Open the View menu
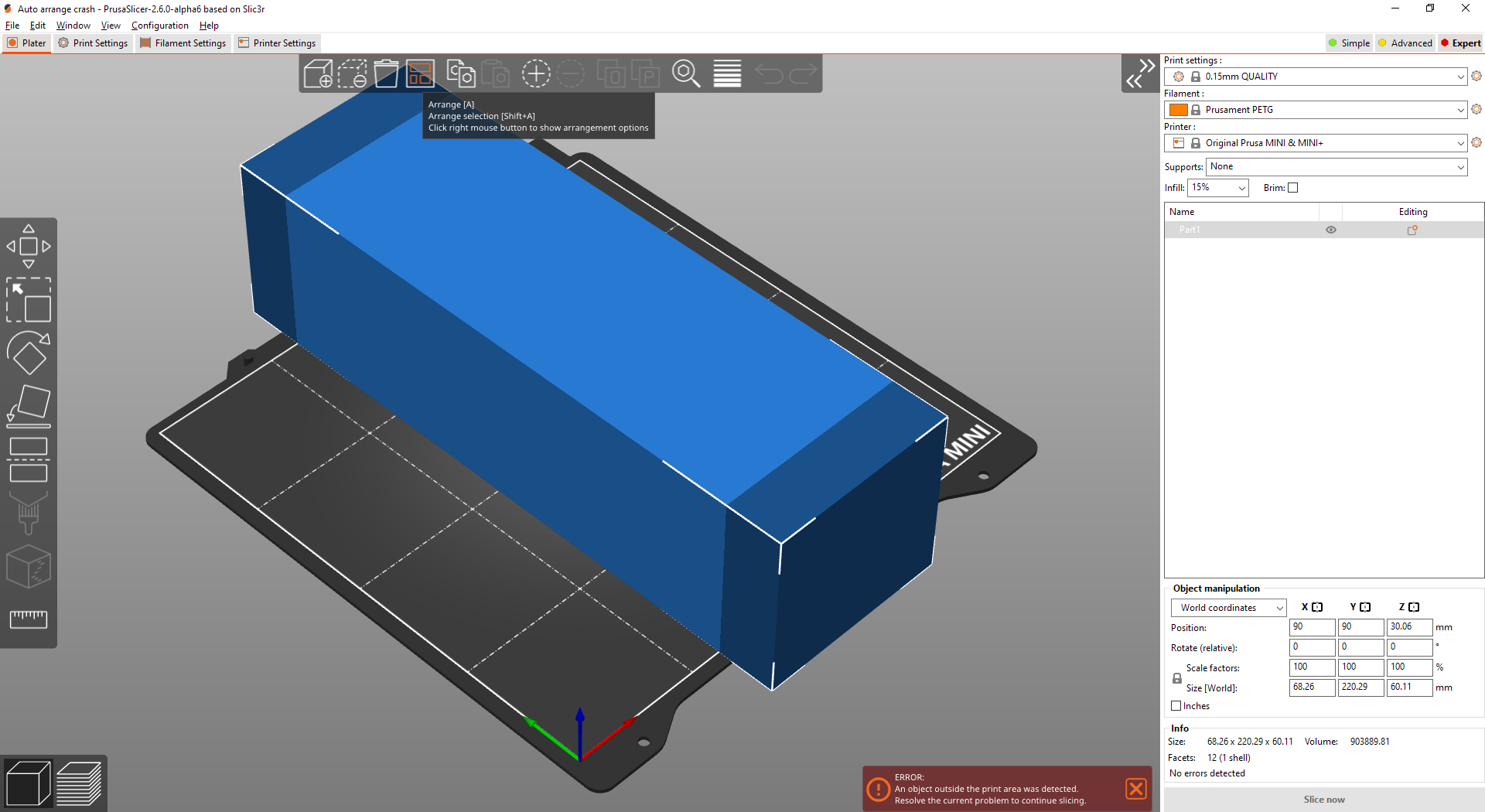Viewport: 1485px width, 812px height. coord(111,26)
